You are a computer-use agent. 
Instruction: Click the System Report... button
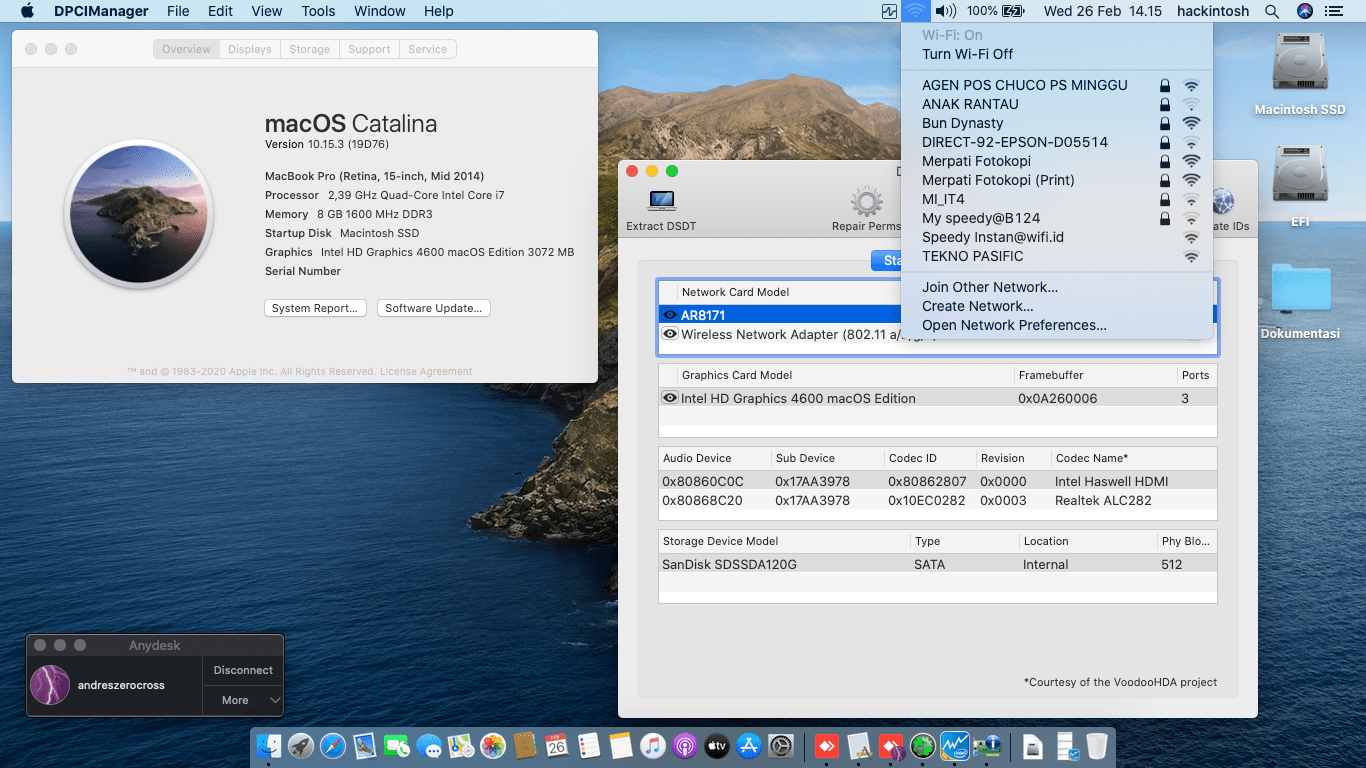coord(315,308)
